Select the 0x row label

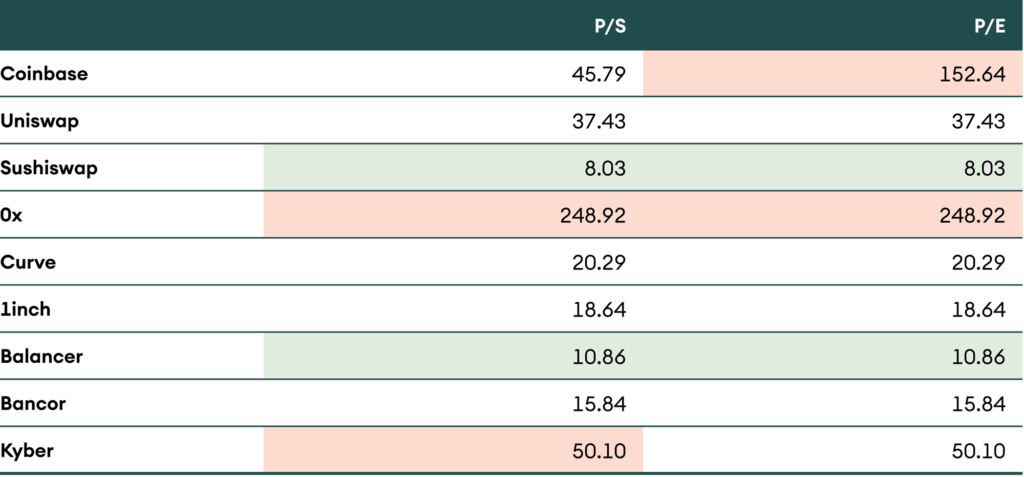tap(12, 215)
